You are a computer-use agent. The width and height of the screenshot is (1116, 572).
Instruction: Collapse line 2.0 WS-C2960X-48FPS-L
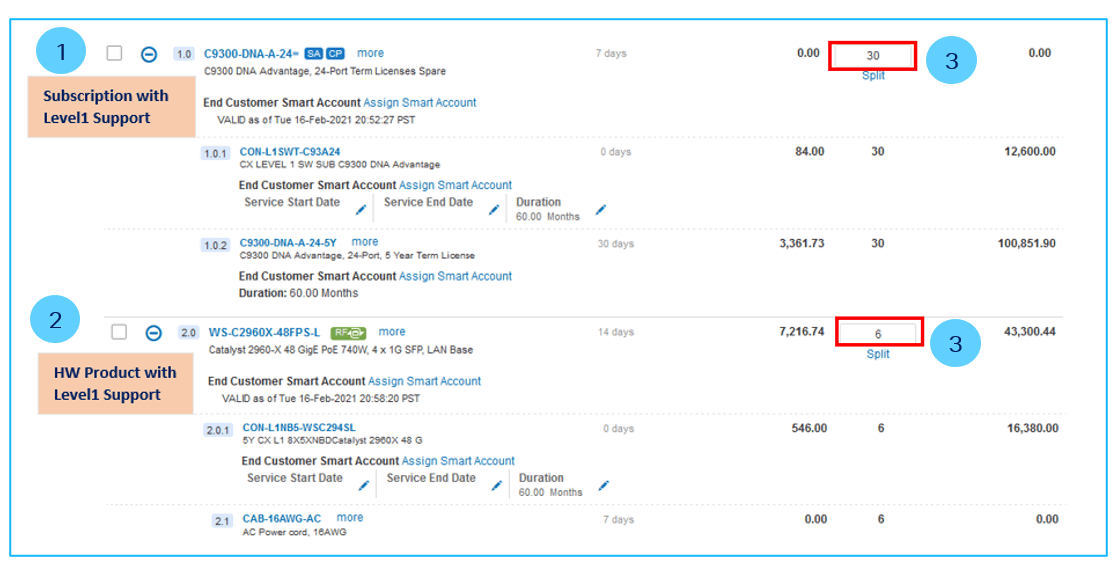154,333
